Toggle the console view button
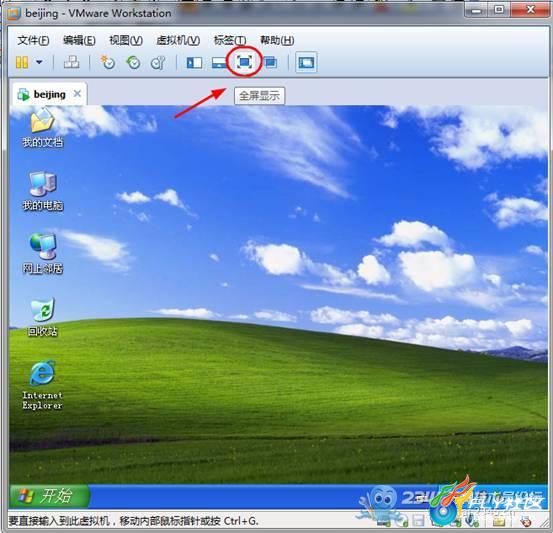Screen dimensions: 553x533 [x=306, y=62]
